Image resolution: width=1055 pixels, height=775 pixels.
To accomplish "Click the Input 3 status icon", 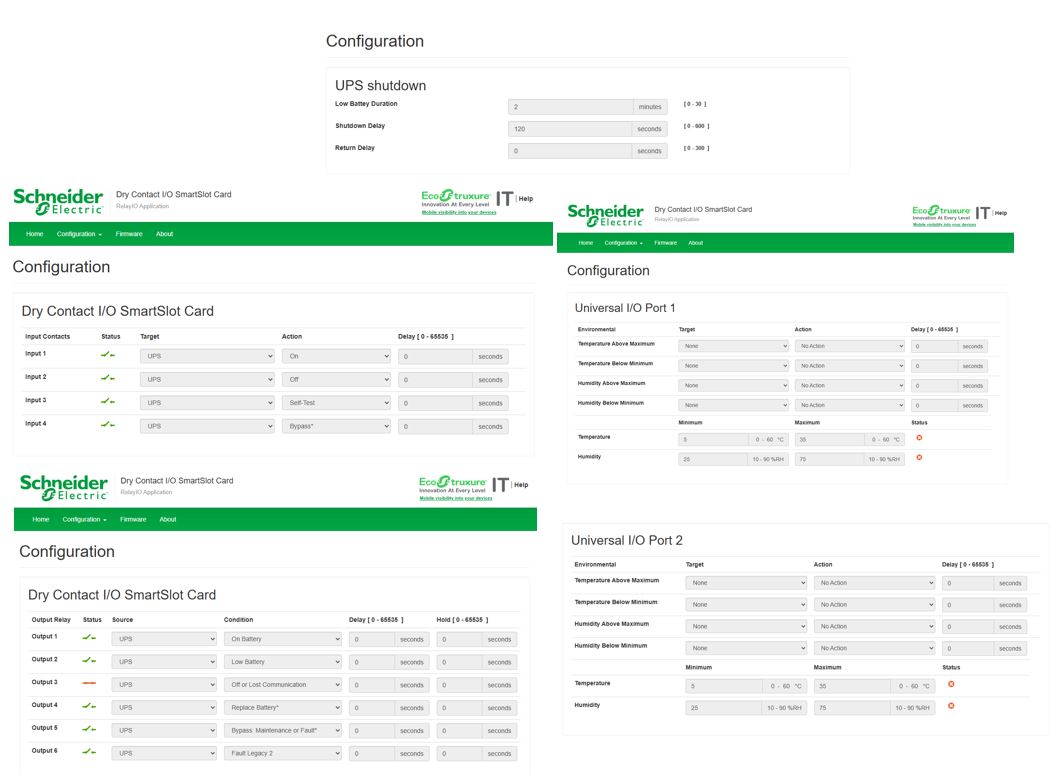I will pyautogui.click(x=108, y=401).
